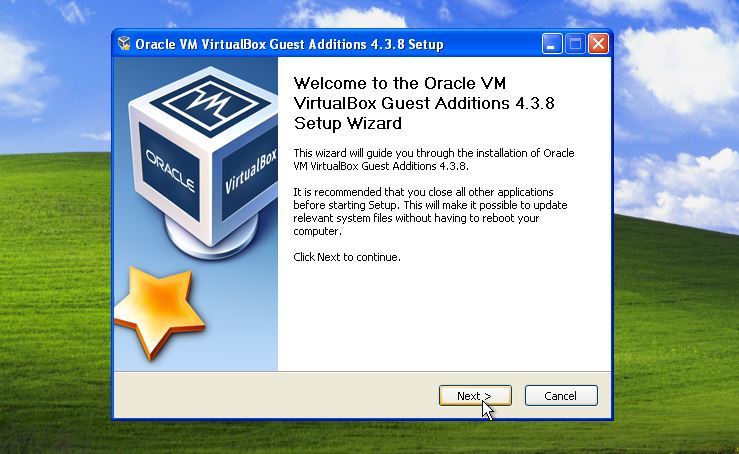Click the 'Welcome to the Oracle VM' heading

click(424, 103)
